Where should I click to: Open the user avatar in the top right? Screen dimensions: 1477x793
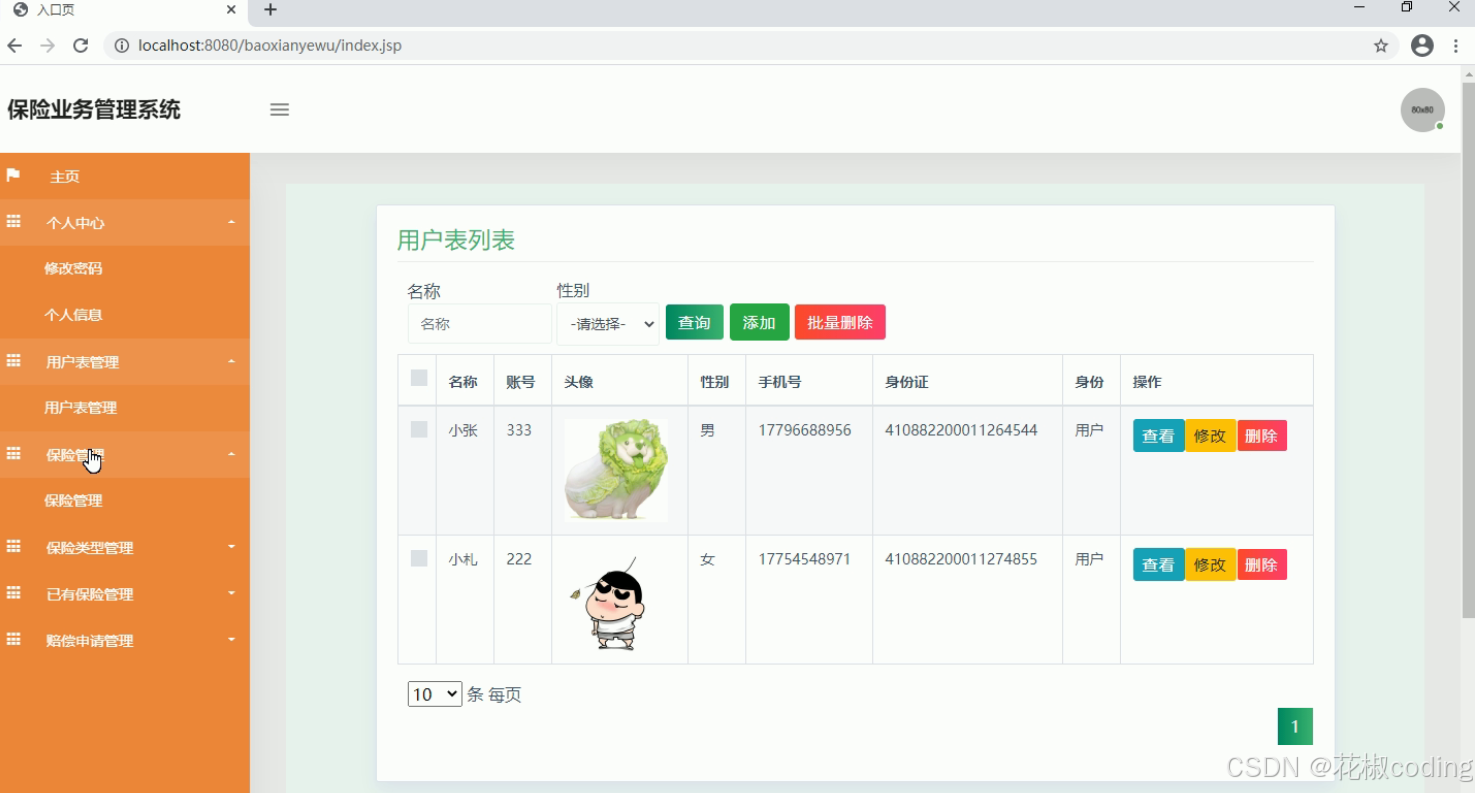pyautogui.click(x=1422, y=110)
